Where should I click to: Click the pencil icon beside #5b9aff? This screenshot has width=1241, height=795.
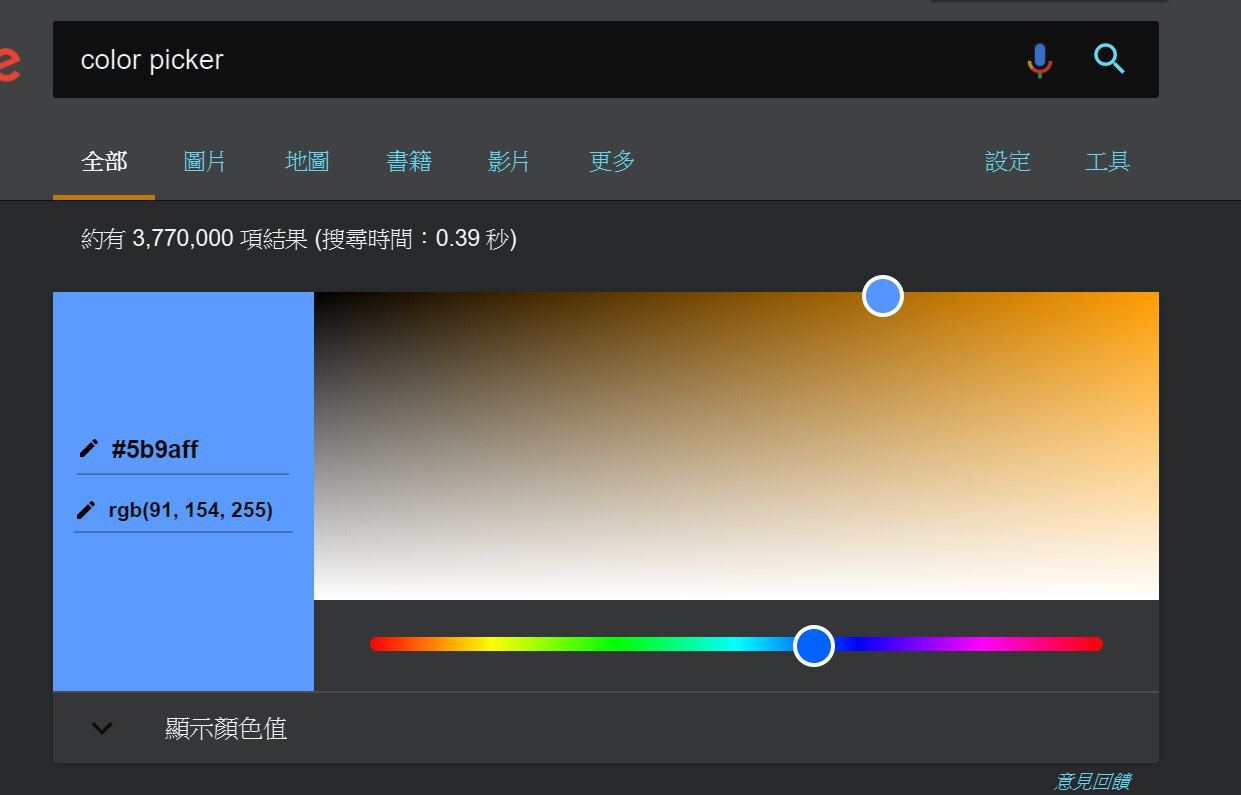[x=89, y=449]
